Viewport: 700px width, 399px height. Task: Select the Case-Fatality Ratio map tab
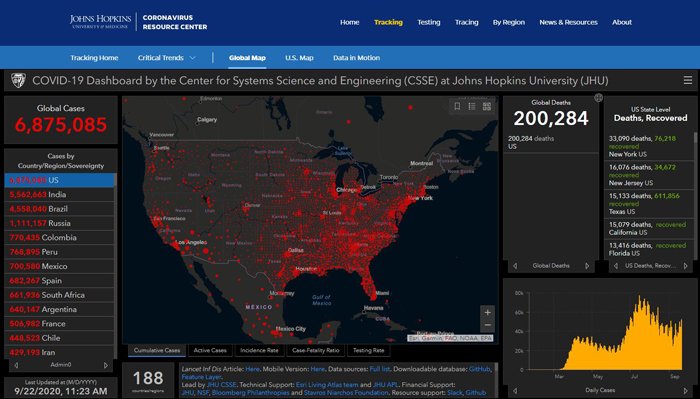tap(316, 351)
